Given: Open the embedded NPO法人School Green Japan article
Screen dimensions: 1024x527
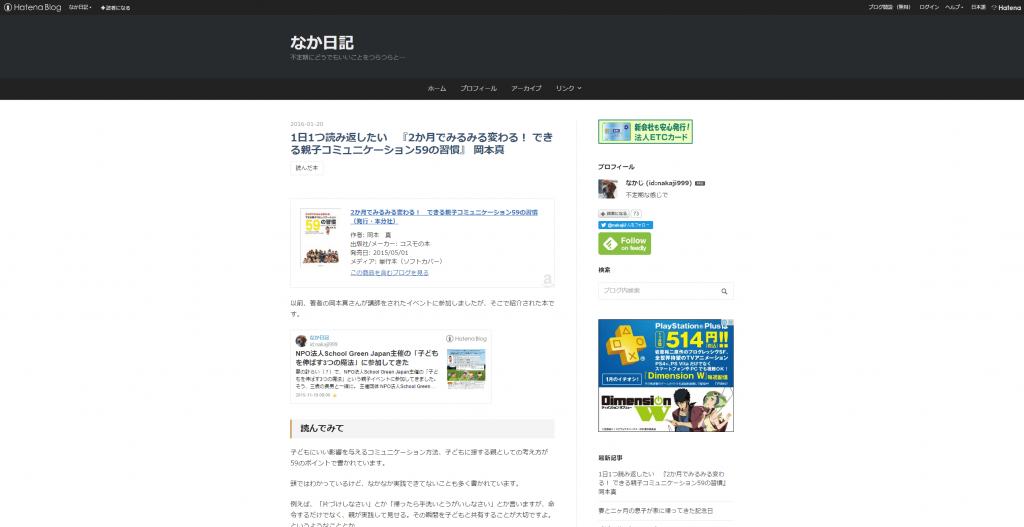Looking at the screenshot, I should click(x=367, y=357).
